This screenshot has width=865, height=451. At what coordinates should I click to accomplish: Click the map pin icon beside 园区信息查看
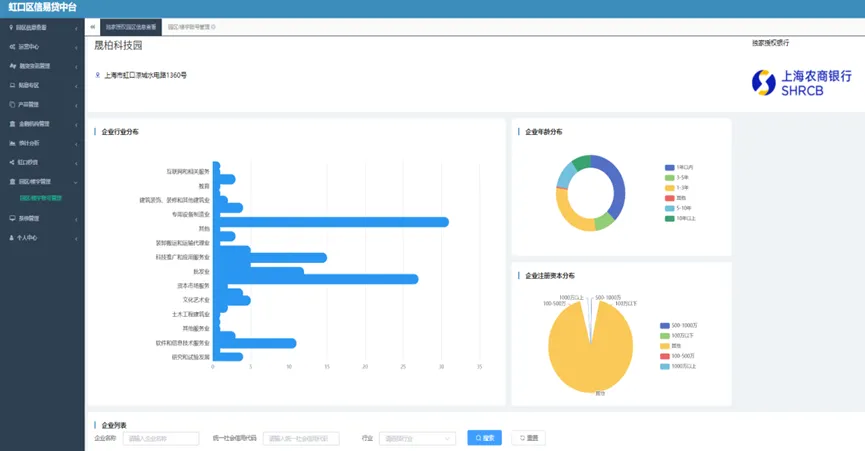click(x=11, y=27)
